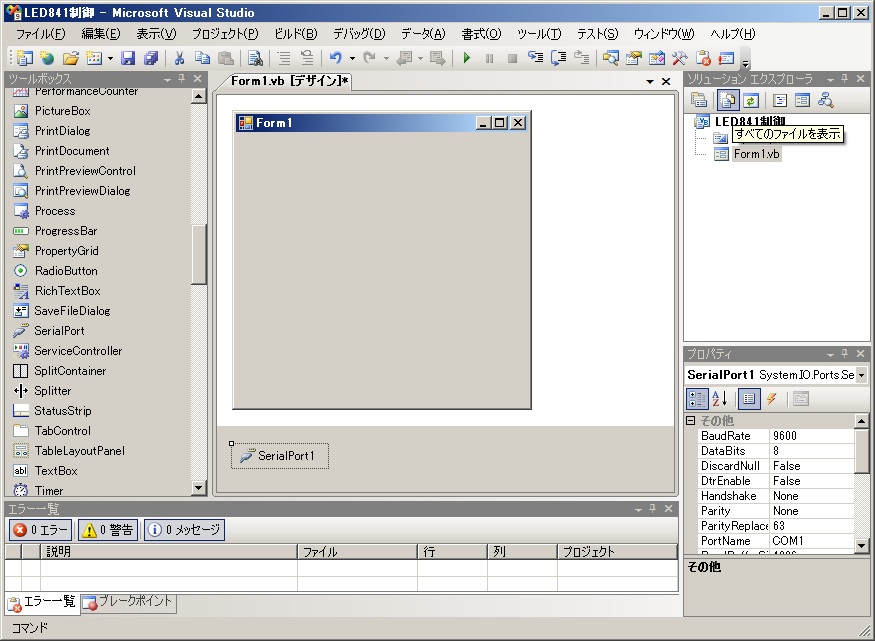
Task: Switch to the ブレークポイント tab
Action: click(129, 602)
